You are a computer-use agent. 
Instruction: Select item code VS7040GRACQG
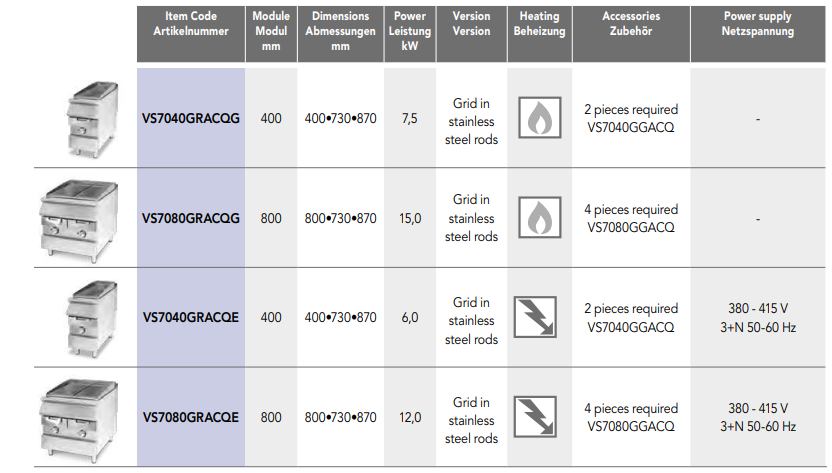tap(191, 119)
